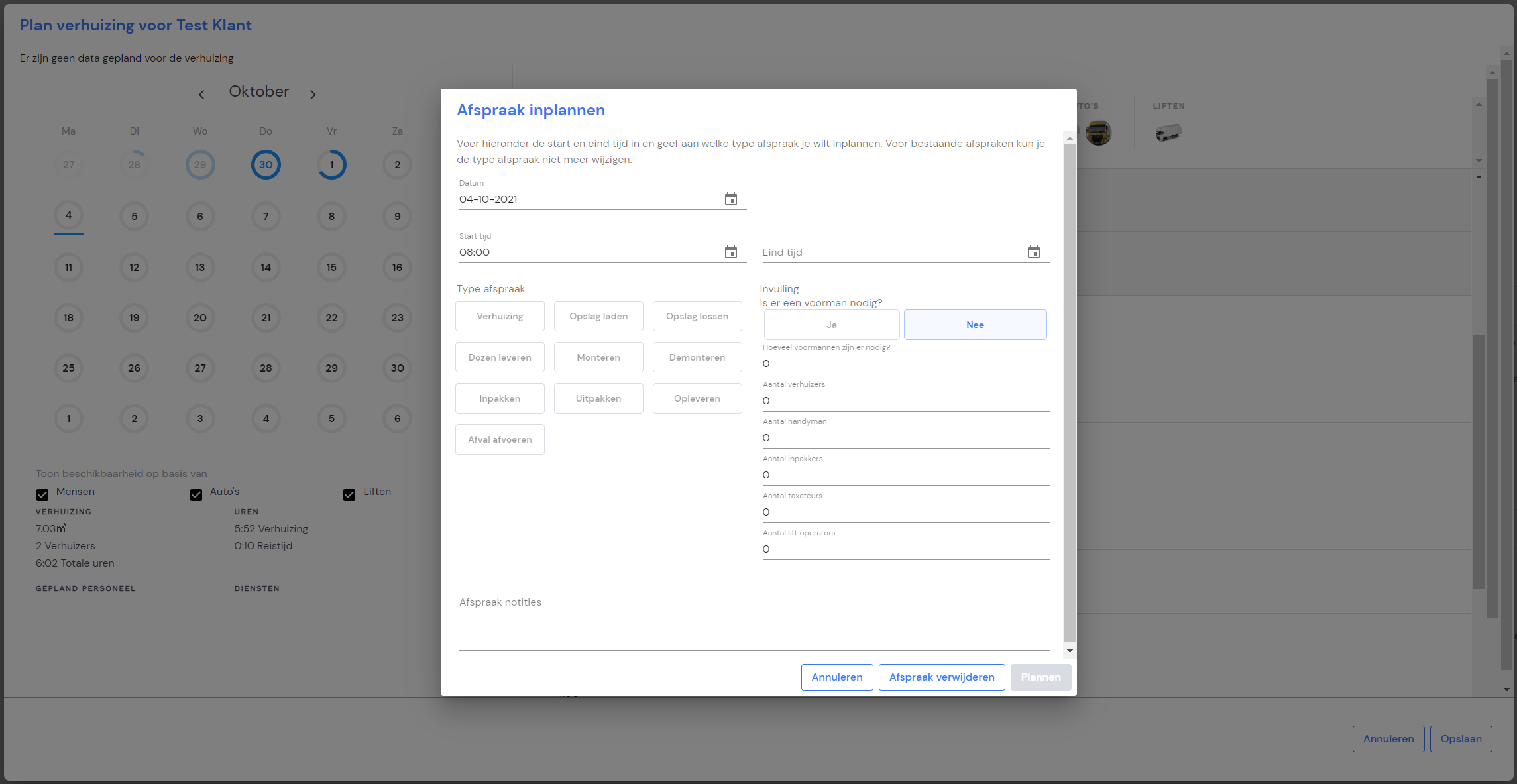Select Afval afvoeren appointment type

click(500, 439)
